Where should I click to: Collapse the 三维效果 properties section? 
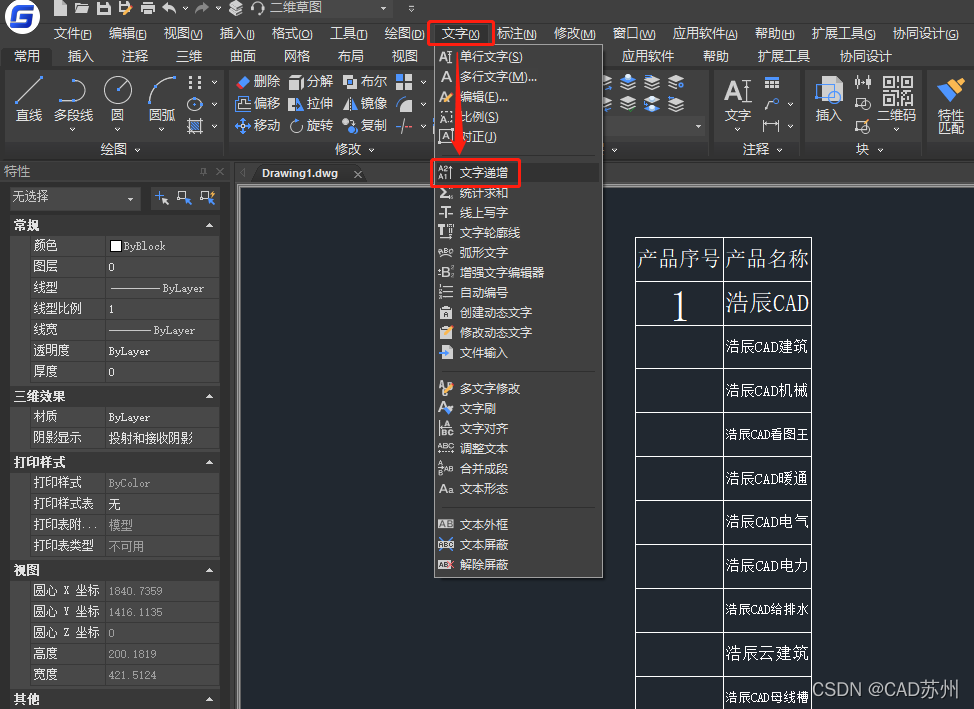click(209, 396)
